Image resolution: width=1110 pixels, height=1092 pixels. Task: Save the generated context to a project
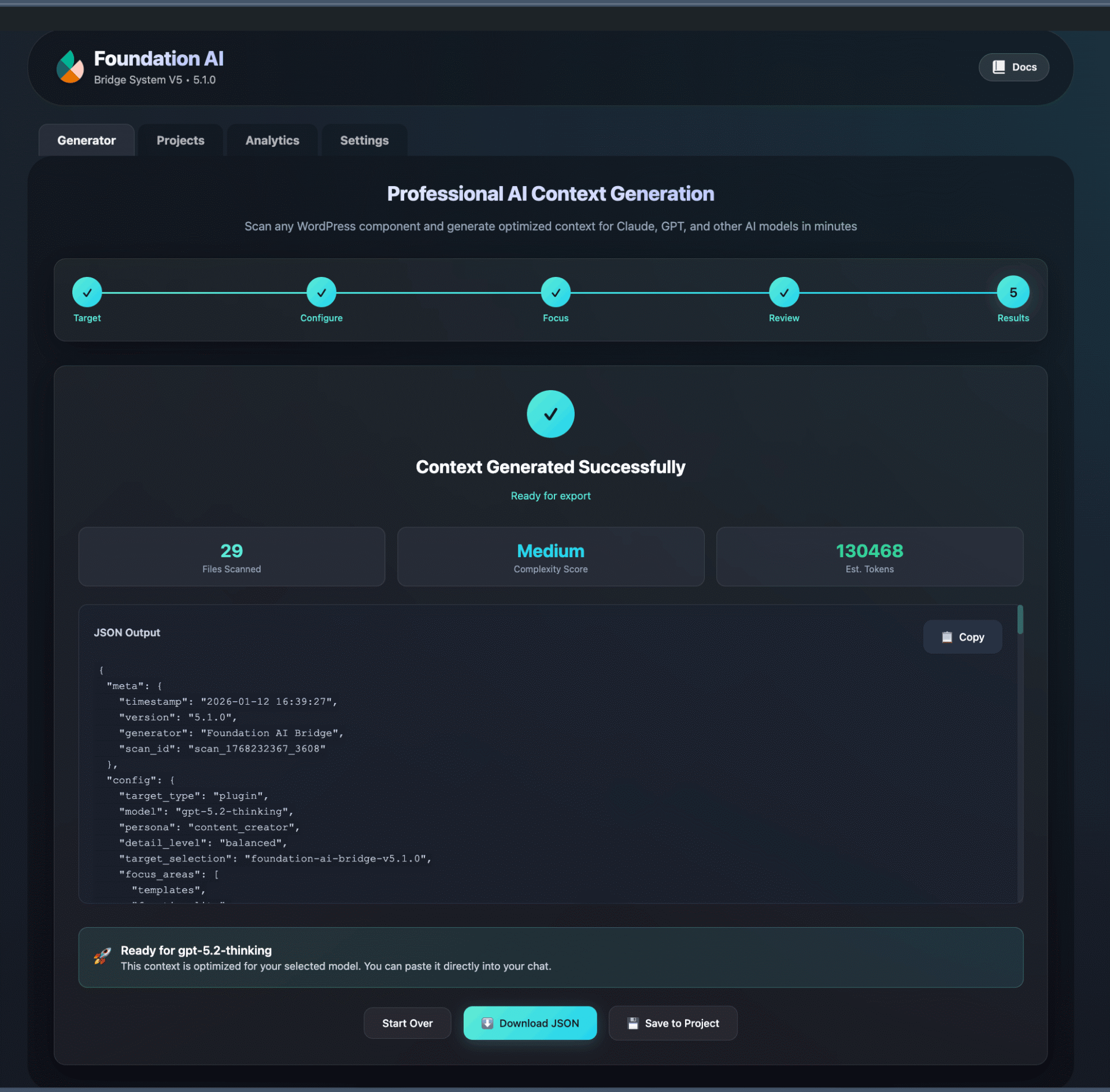(x=673, y=1023)
